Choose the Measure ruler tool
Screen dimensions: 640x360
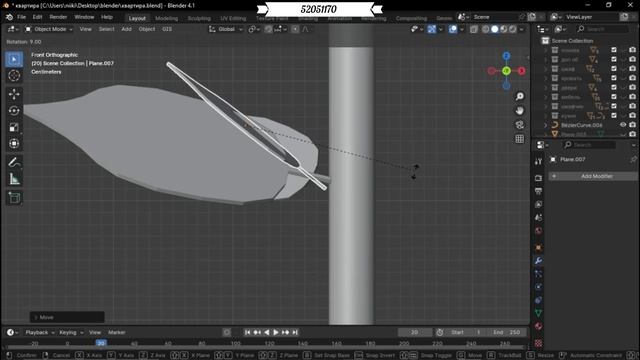point(14,179)
